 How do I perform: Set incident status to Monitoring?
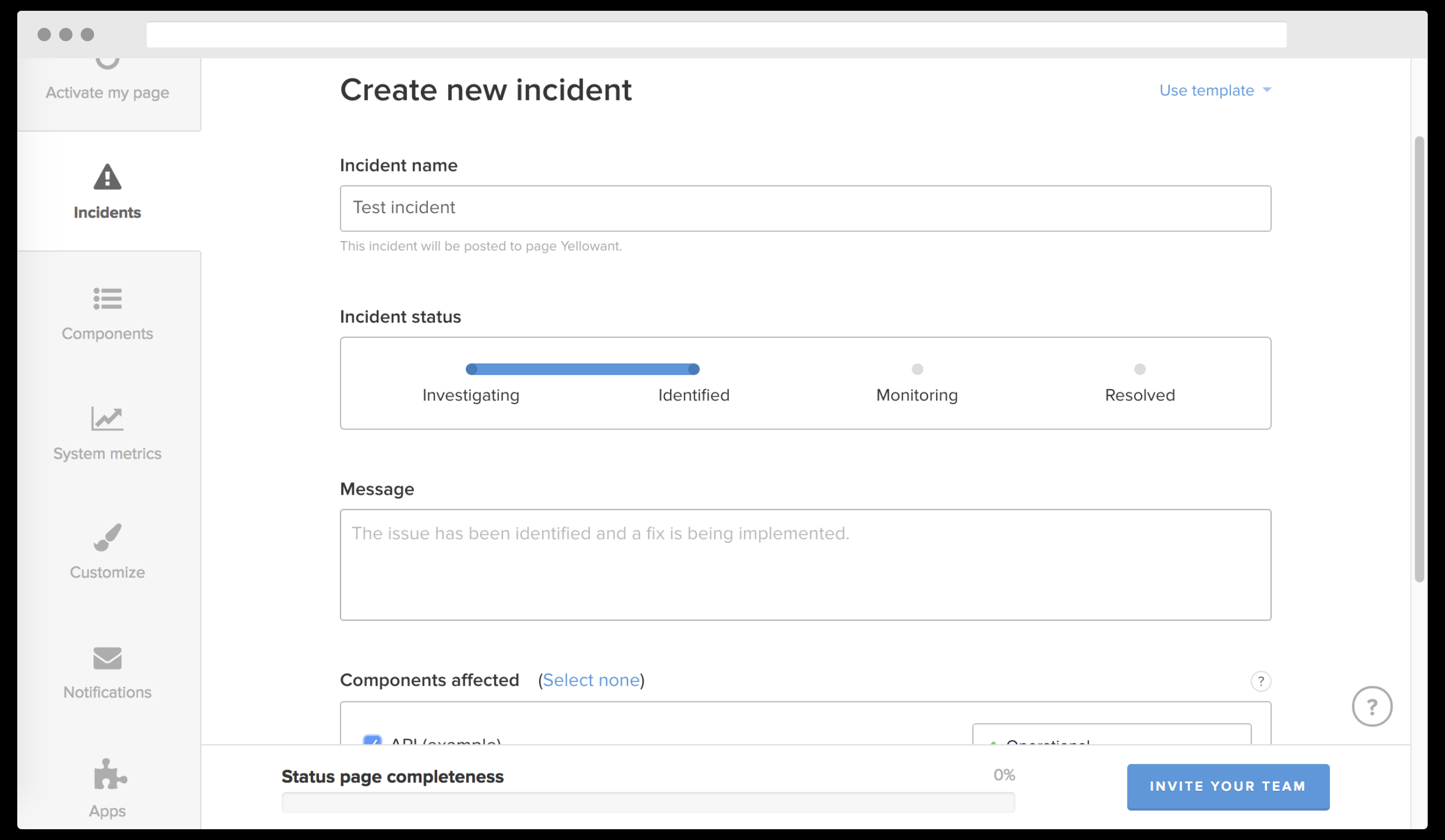(917, 370)
